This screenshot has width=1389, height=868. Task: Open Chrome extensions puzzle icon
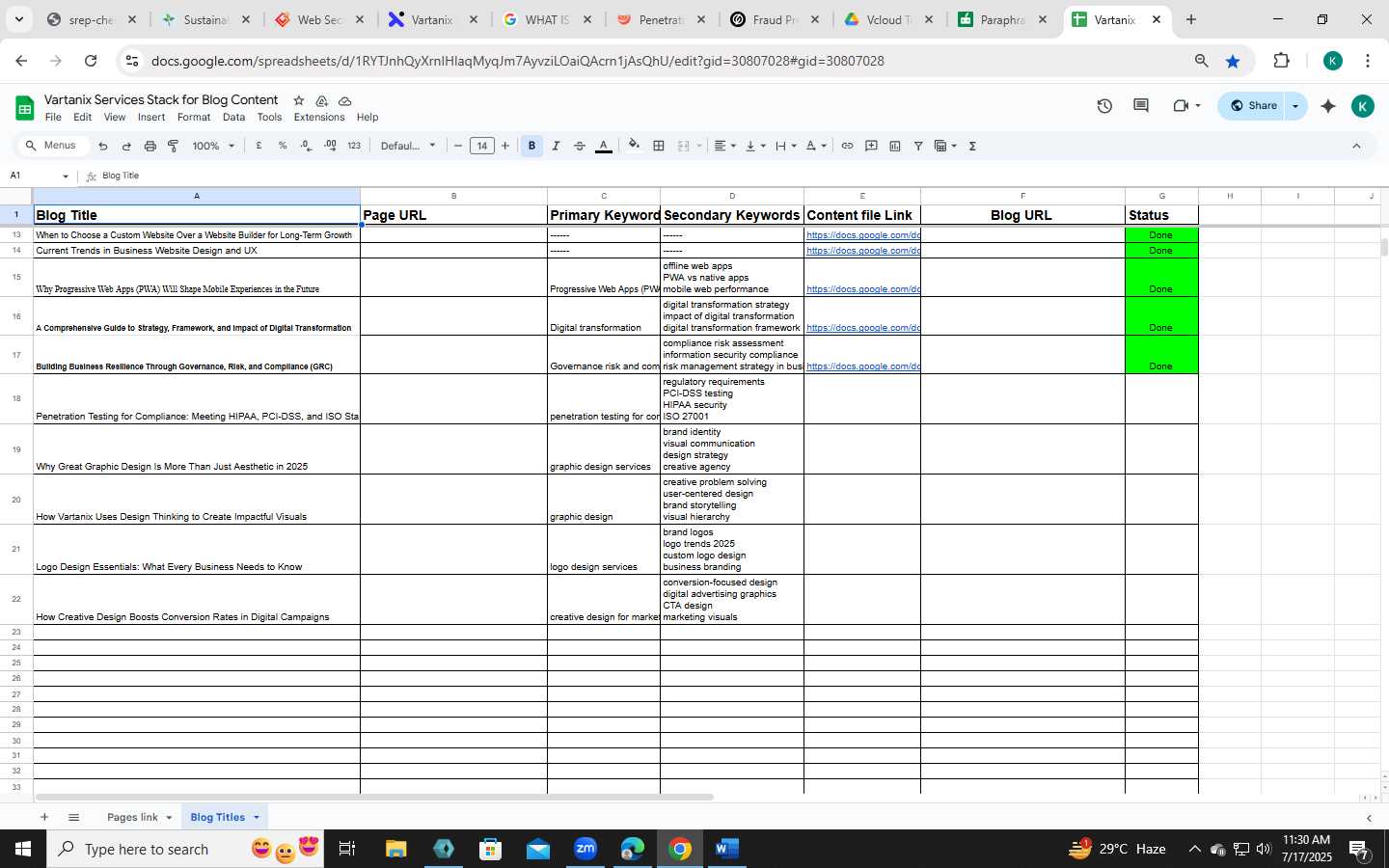coord(1281,61)
